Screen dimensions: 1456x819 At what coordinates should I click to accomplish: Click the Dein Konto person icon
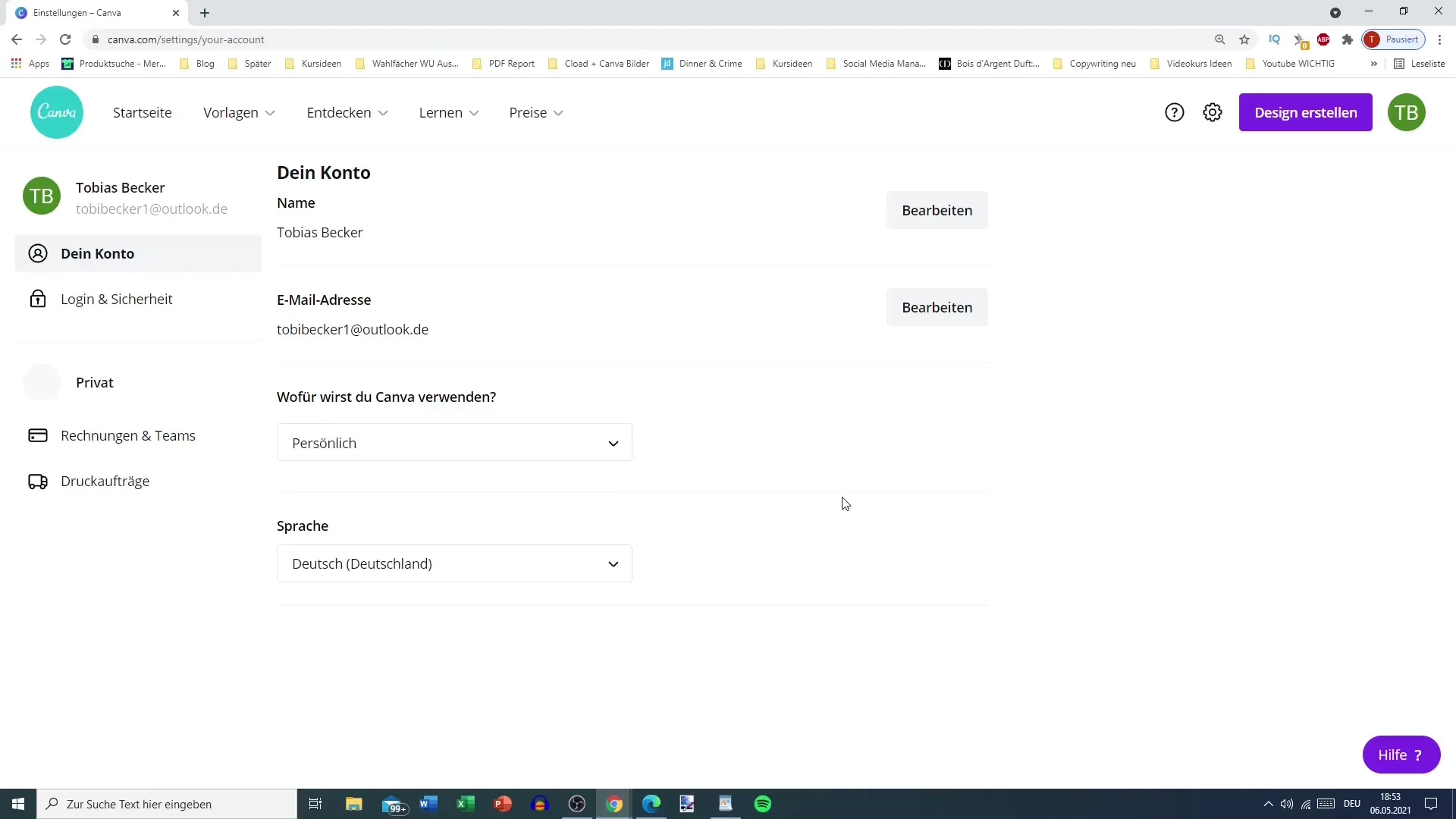tap(38, 253)
